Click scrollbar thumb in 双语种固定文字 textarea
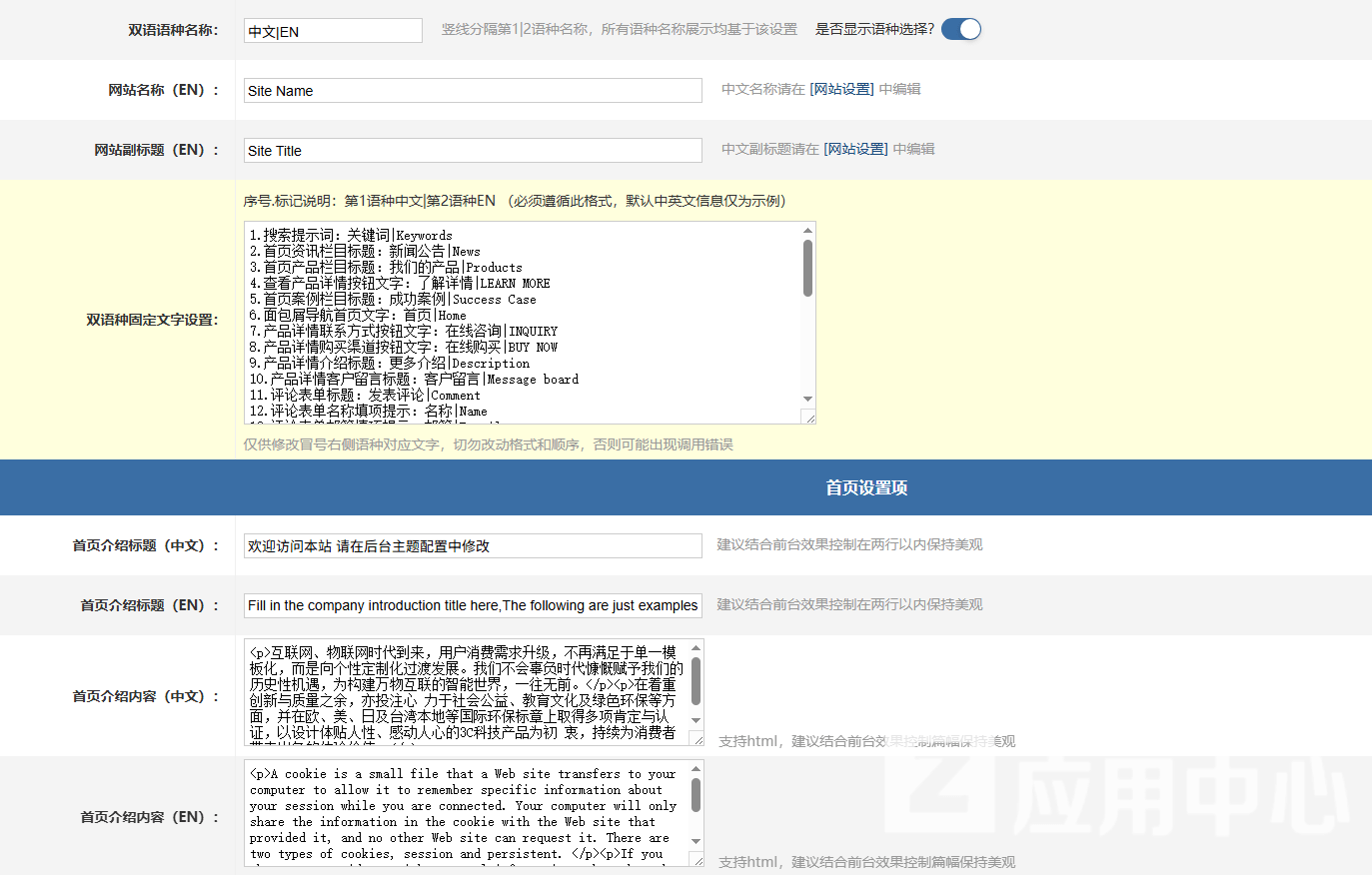1372x875 pixels. pos(807,268)
